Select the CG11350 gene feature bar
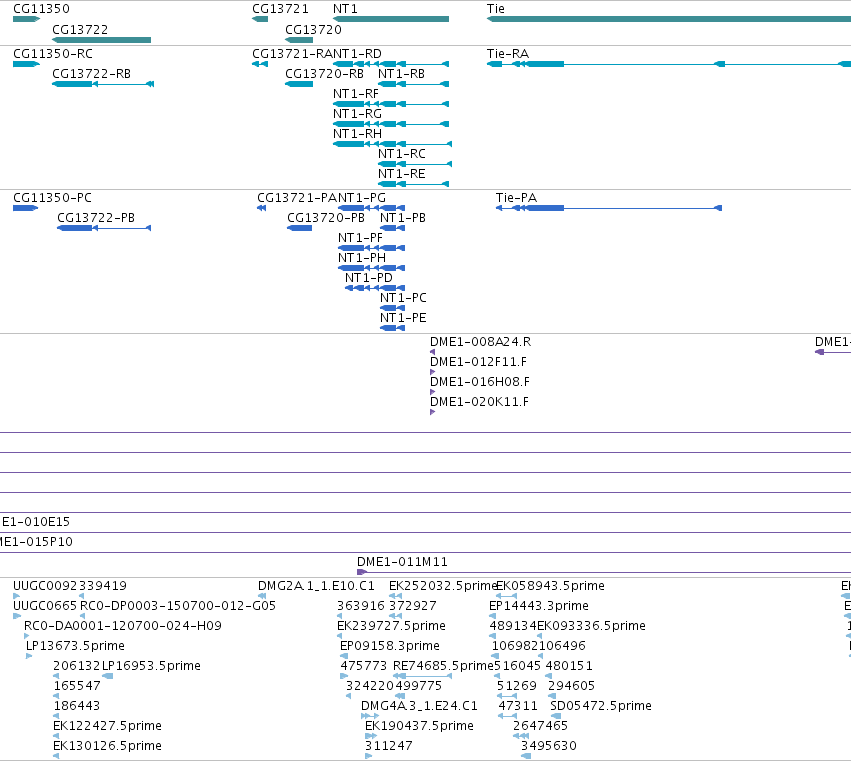This screenshot has width=851, height=761. 27,19
